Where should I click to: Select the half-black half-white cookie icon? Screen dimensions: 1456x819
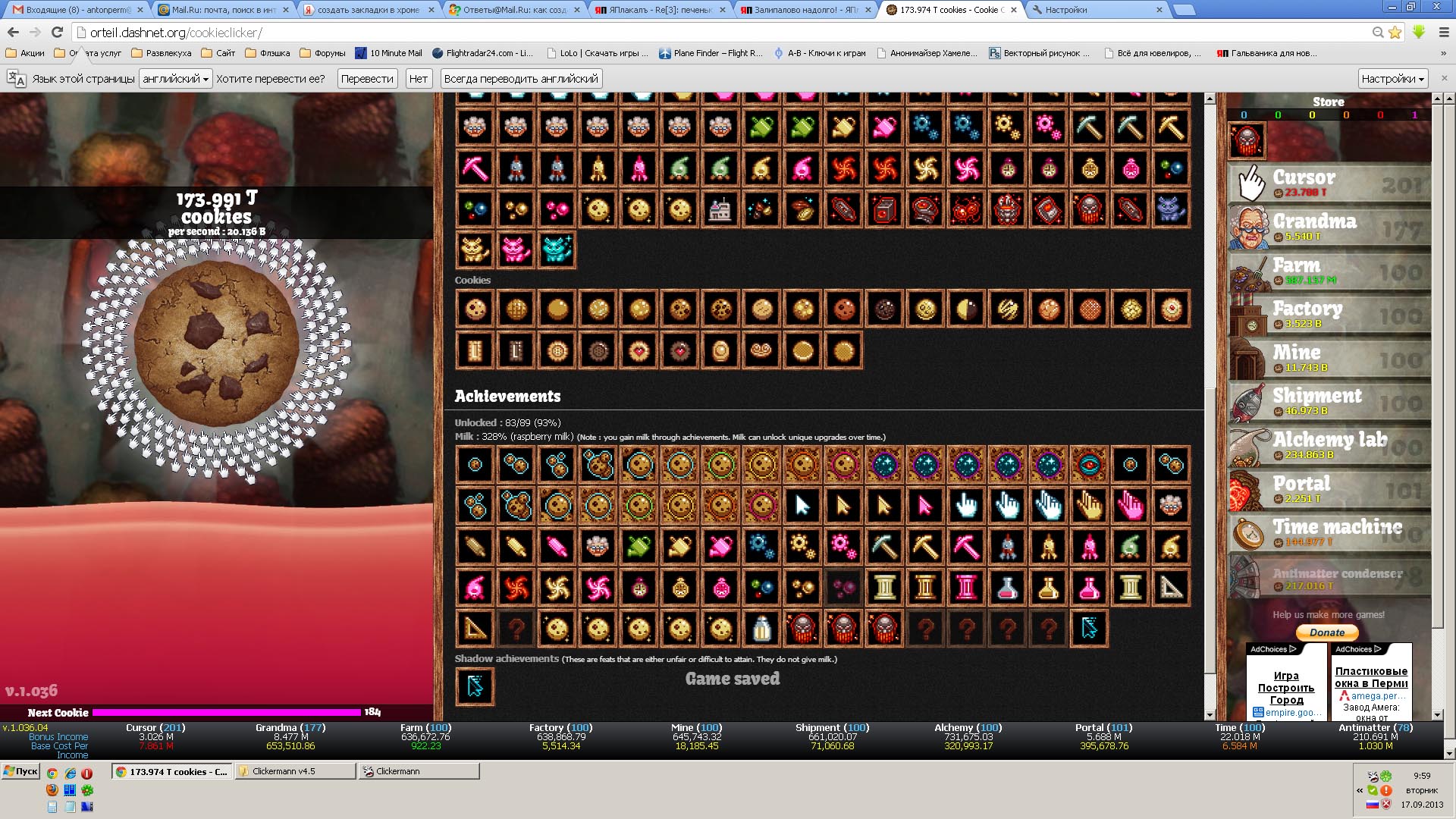tap(967, 309)
